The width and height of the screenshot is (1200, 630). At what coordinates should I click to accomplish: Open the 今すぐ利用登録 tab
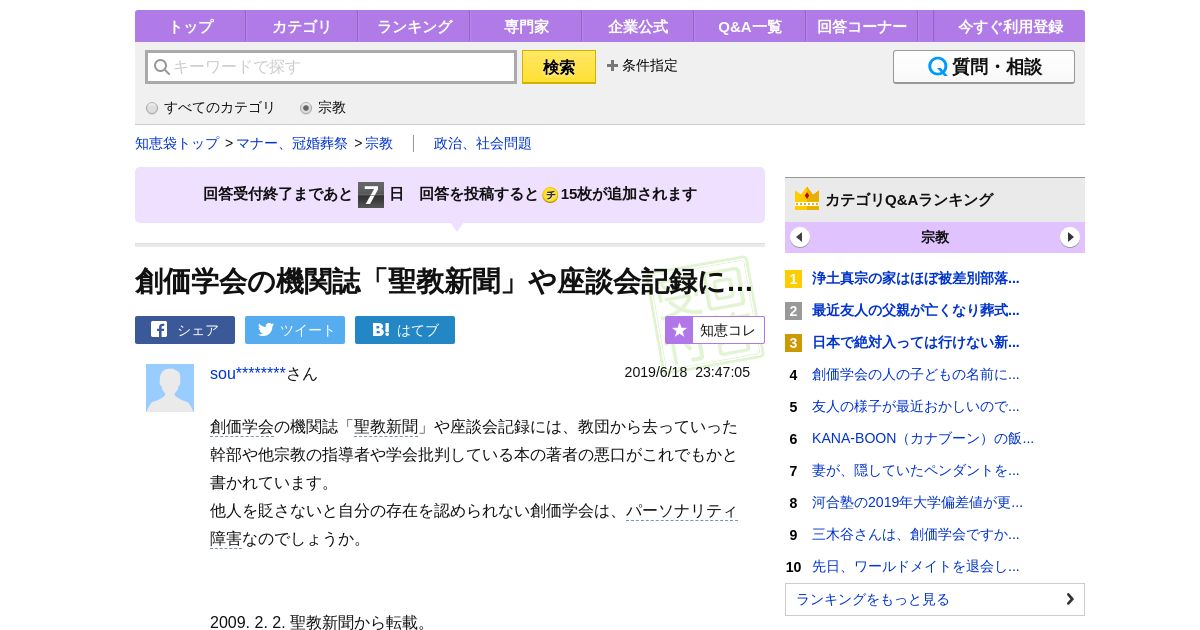1010,26
